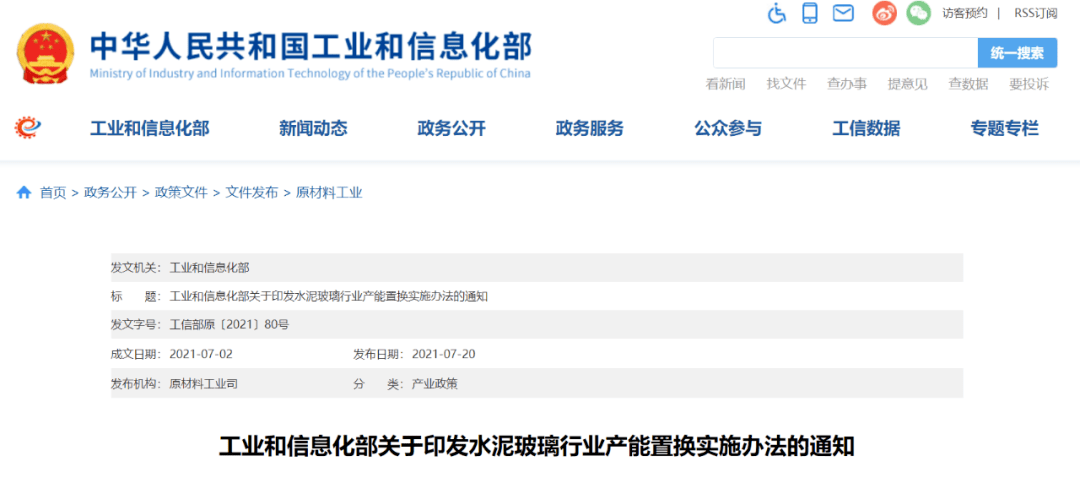Select 提意见 quick link
The image size is (1080, 494).
point(907,84)
